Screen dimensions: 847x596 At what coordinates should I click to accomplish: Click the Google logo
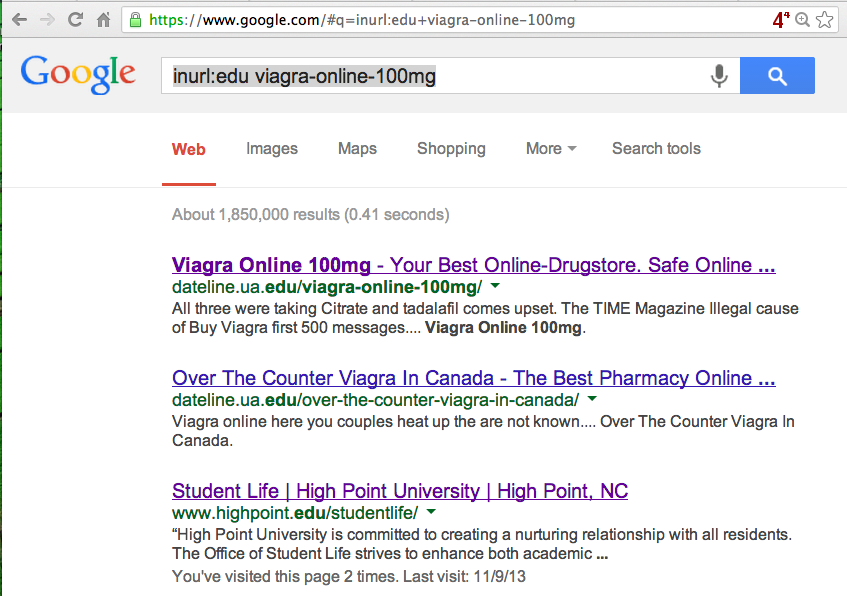point(78,73)
